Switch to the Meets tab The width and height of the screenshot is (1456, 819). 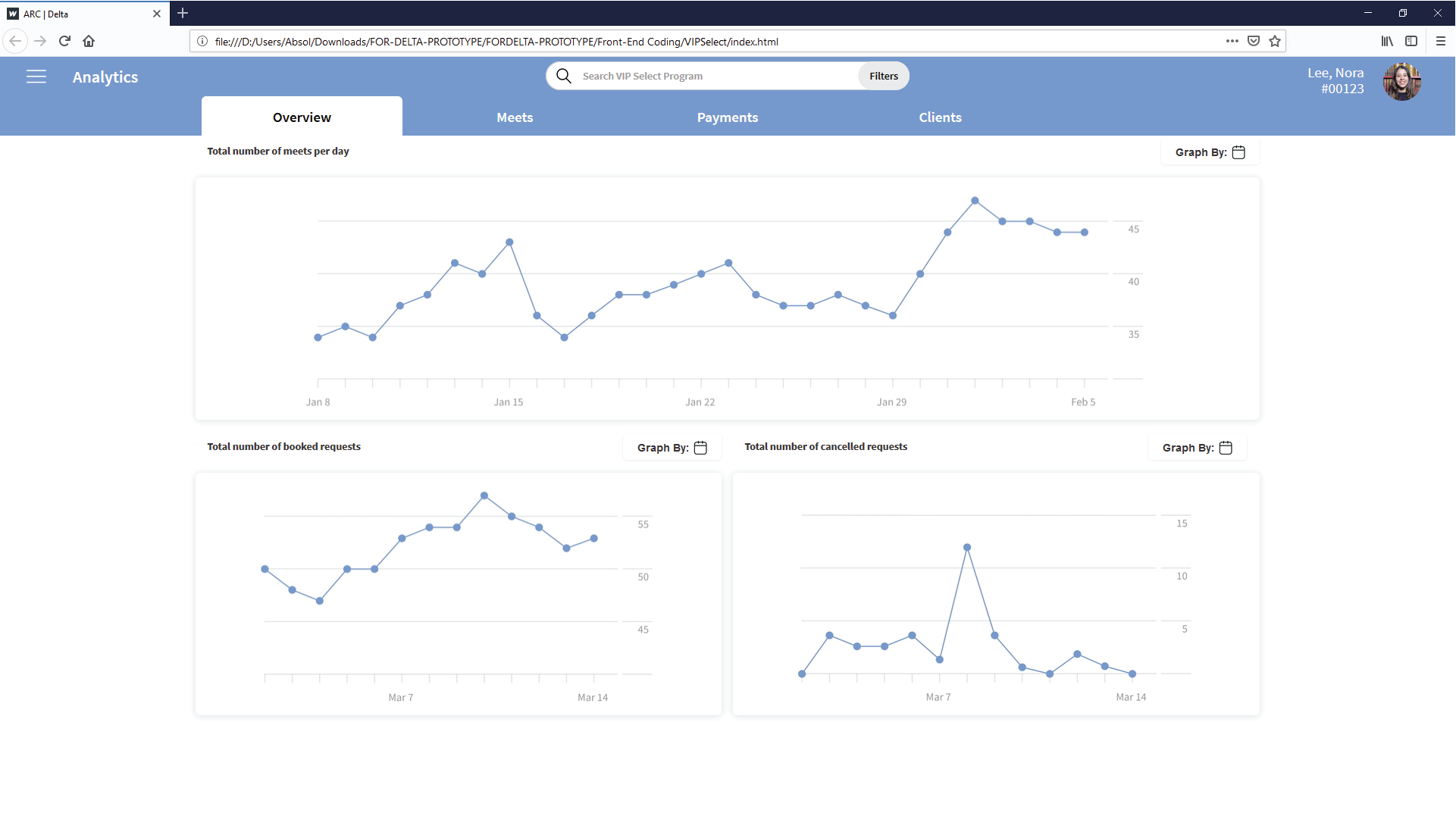(x=515, y=117)
